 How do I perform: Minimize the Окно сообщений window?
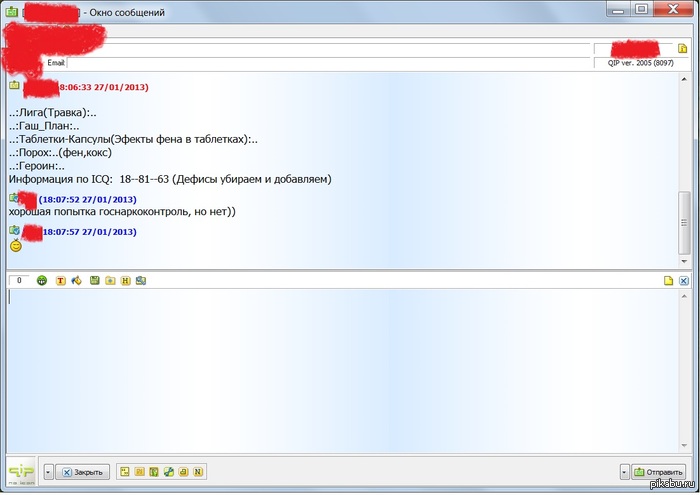coord(618,9)
